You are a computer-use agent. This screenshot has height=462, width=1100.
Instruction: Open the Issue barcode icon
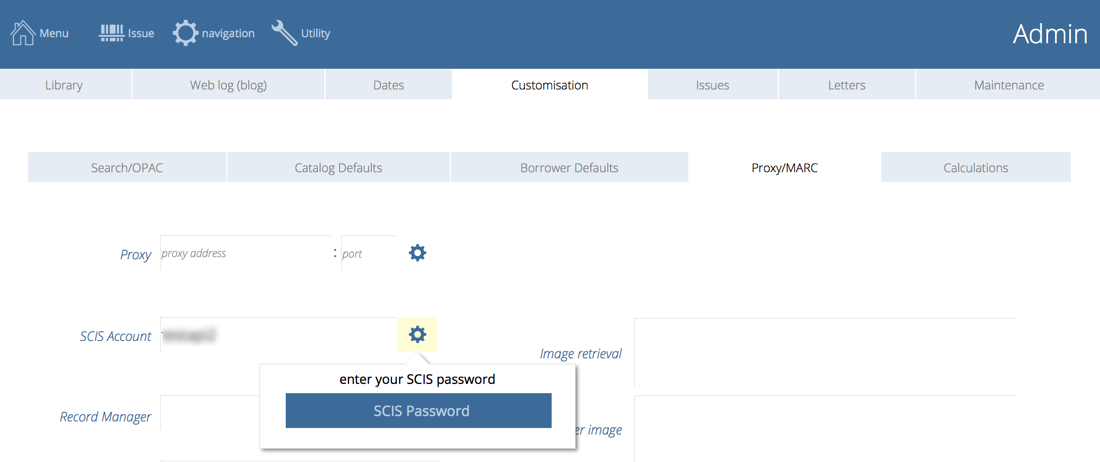point(111,33)
